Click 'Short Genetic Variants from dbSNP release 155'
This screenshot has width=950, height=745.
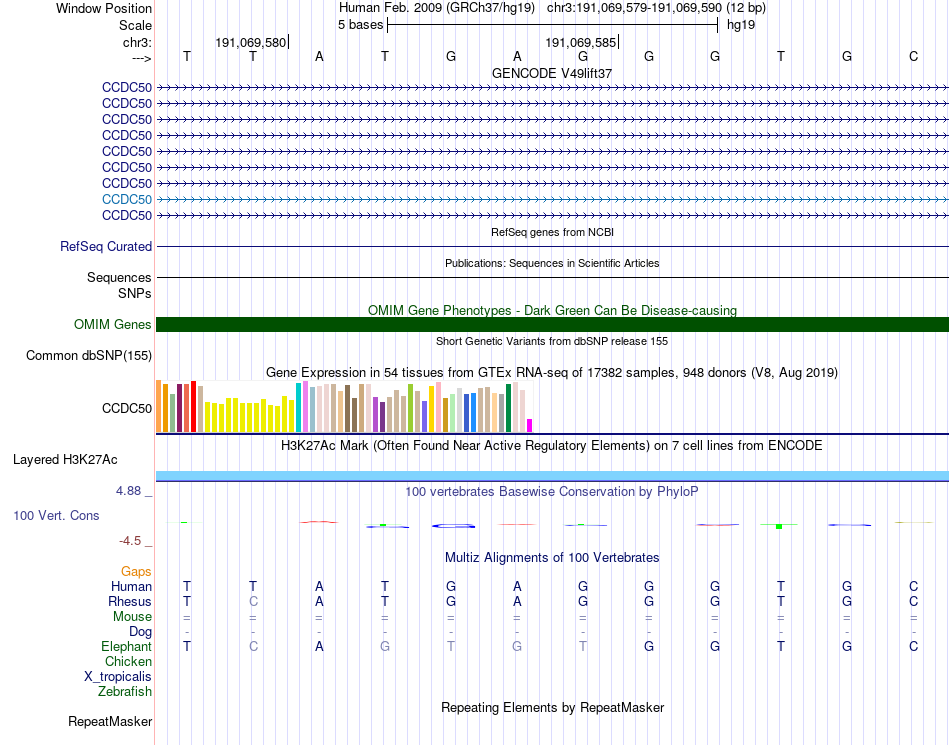point(552,341)
